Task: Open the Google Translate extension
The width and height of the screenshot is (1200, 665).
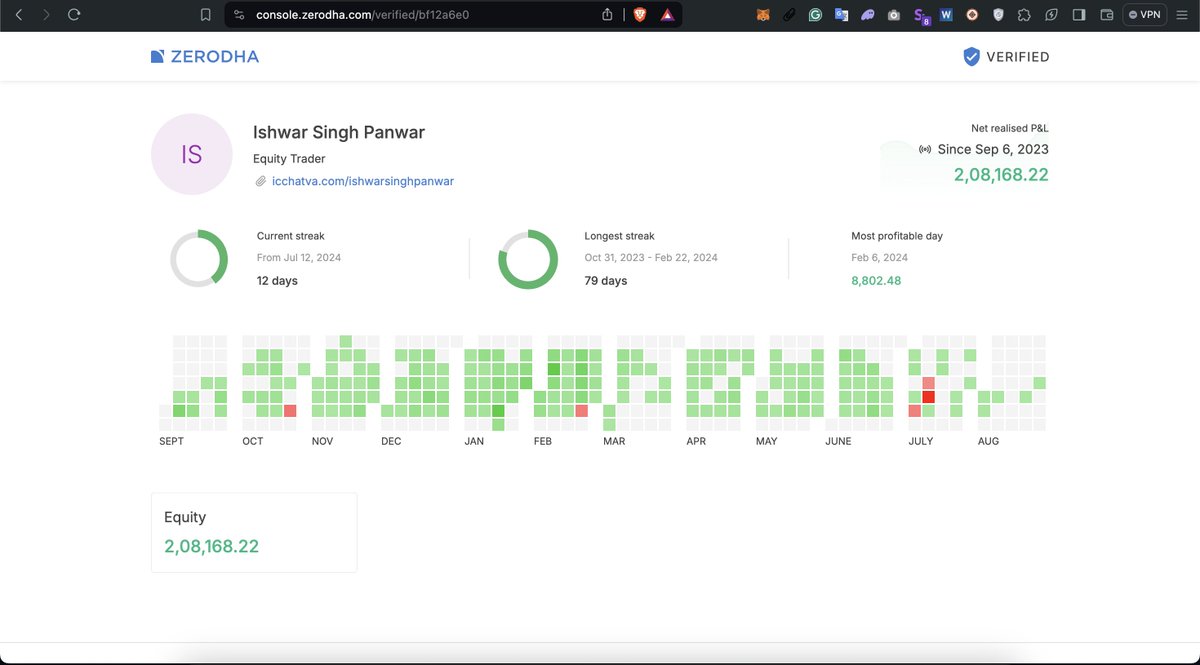Action: click(841, 15)
